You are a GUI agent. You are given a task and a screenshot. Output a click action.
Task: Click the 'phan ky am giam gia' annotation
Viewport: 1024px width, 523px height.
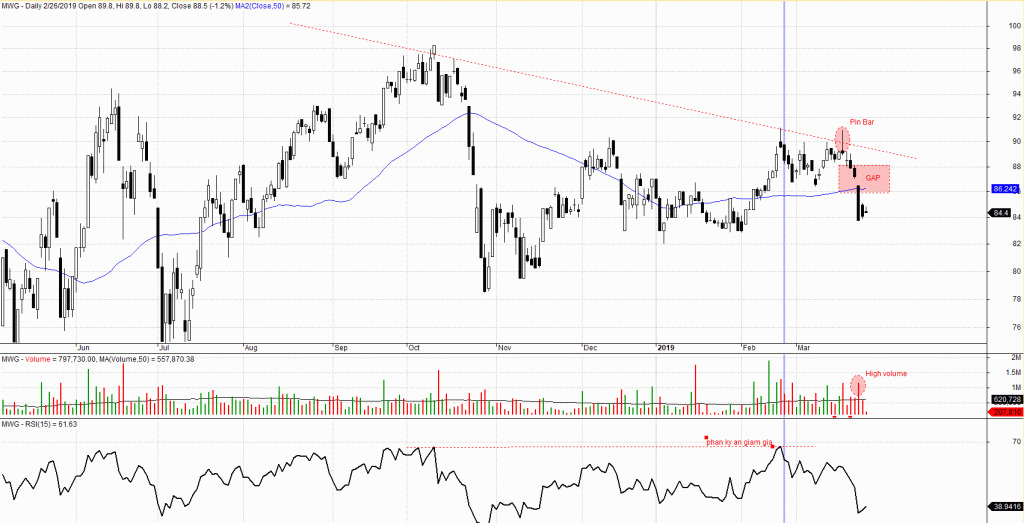point(741,441)
